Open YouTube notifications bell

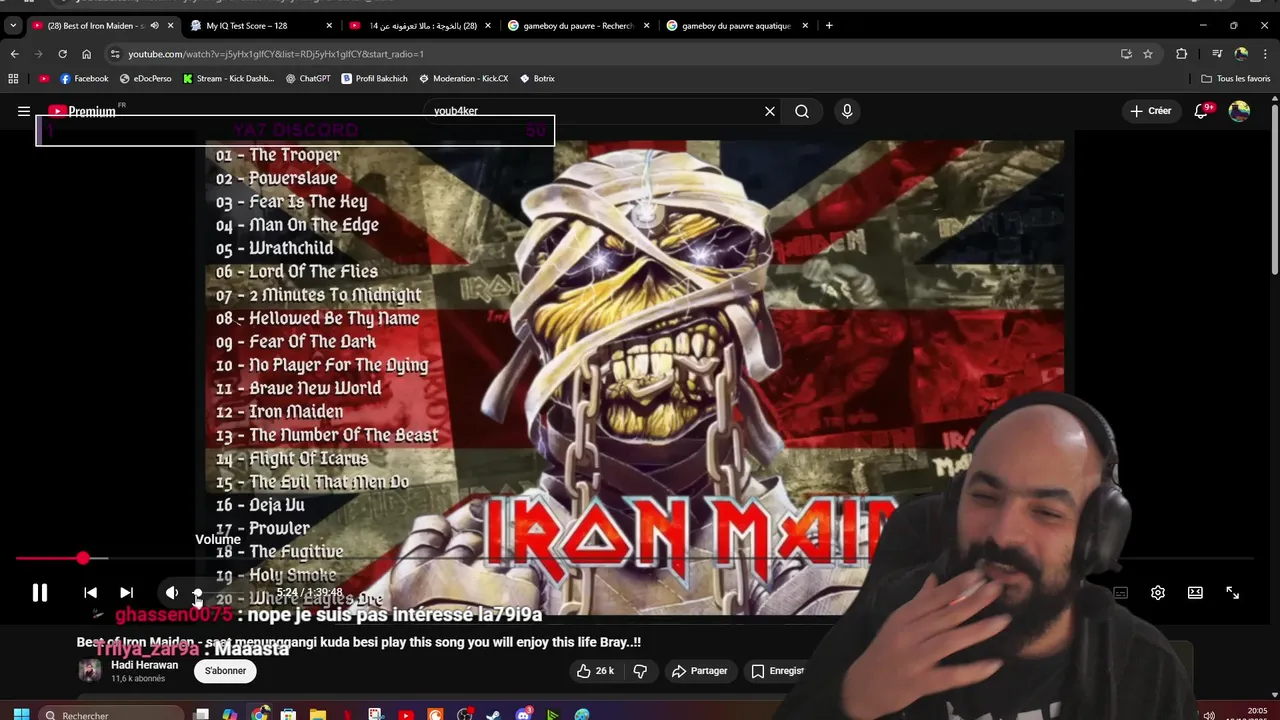(x=1202, y=111)
